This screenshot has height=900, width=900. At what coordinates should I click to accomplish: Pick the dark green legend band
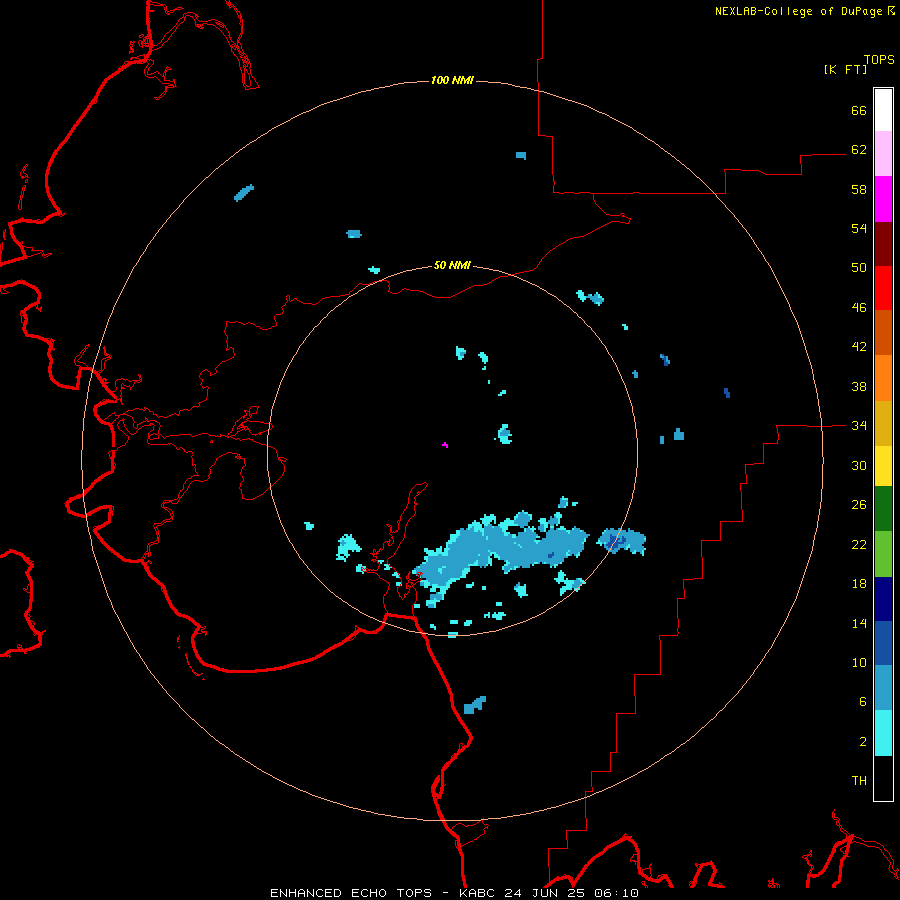pos(883,509)
